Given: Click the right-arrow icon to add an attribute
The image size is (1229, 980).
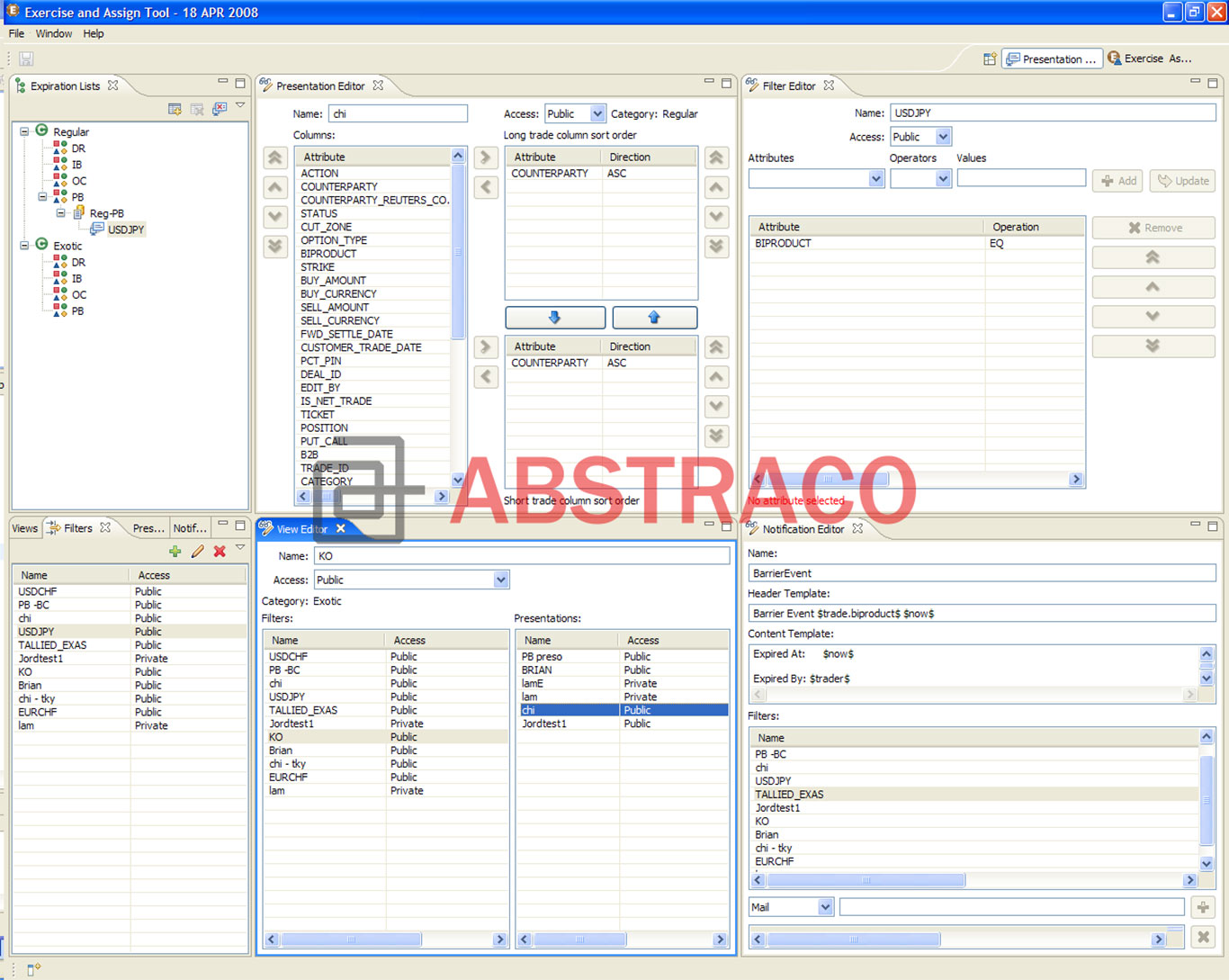Looking at the screenshot, I should (x=486, y=157).
